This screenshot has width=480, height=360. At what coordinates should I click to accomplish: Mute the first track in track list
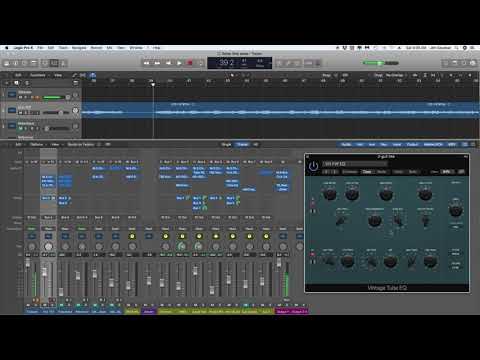click(x=21, y=97)
